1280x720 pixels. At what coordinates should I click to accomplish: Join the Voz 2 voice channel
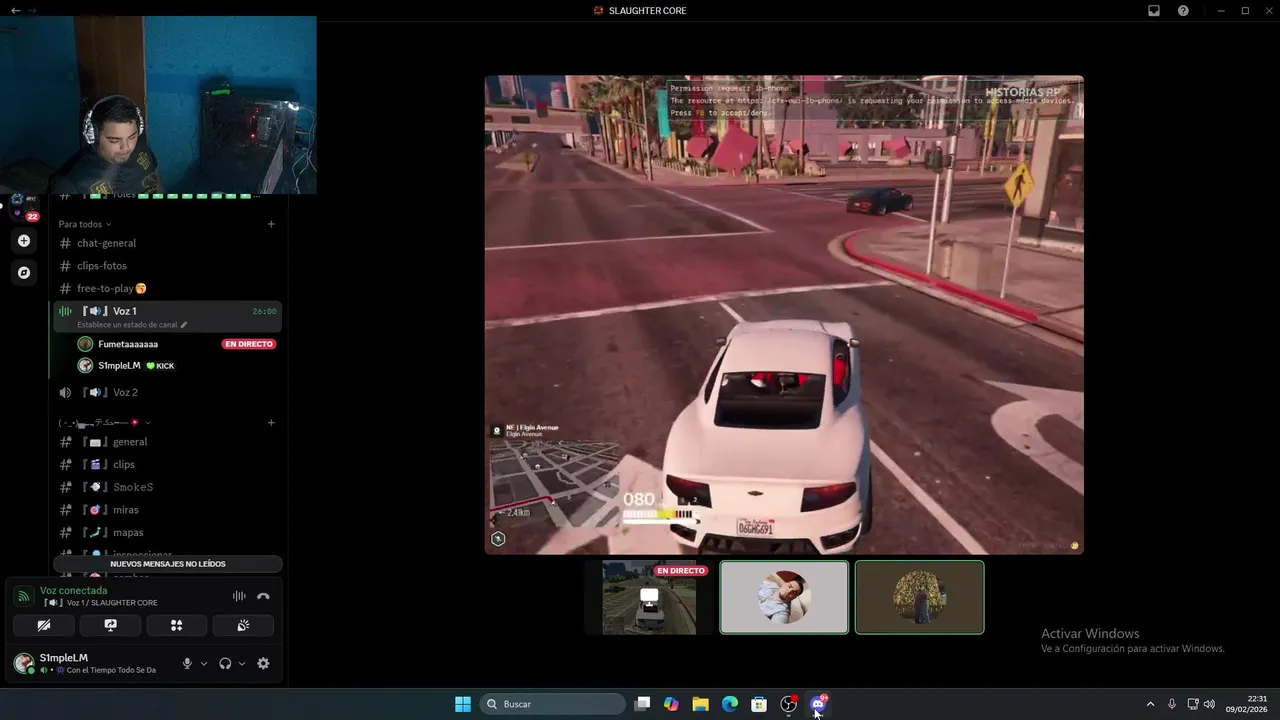coord(167,392)
